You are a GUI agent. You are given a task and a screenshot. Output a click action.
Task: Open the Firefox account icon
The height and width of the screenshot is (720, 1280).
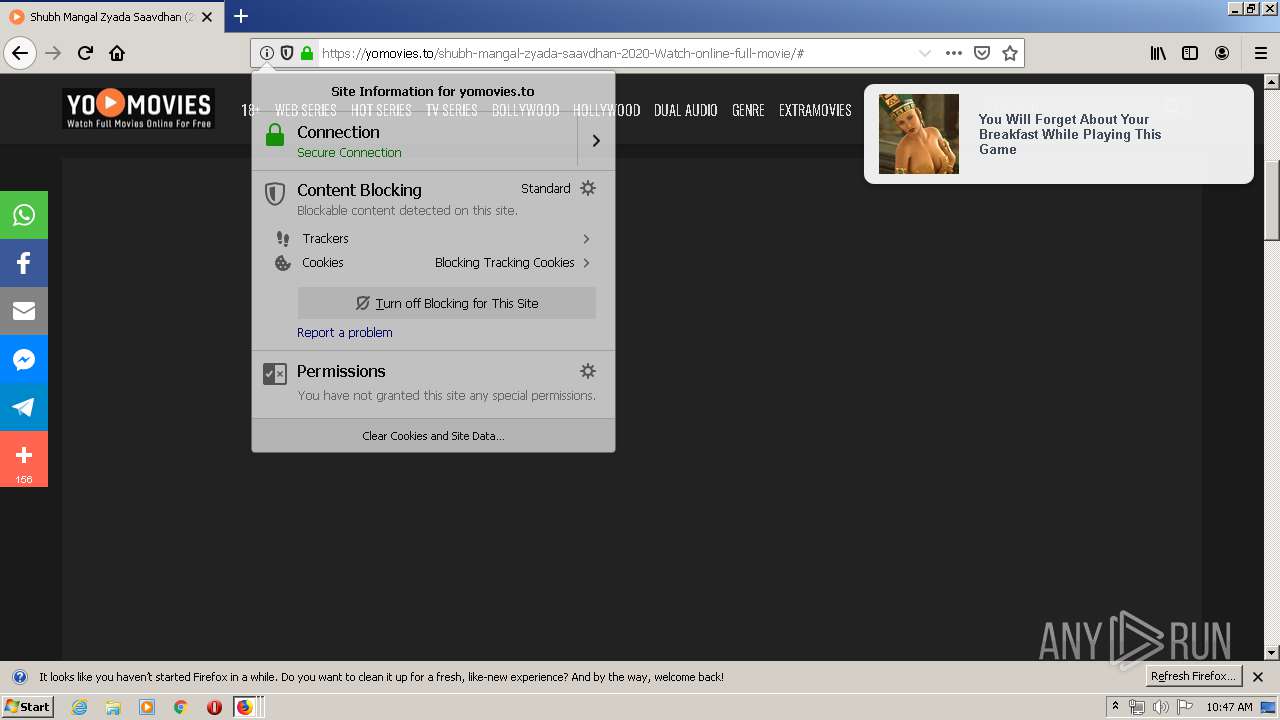[1222, 53]
